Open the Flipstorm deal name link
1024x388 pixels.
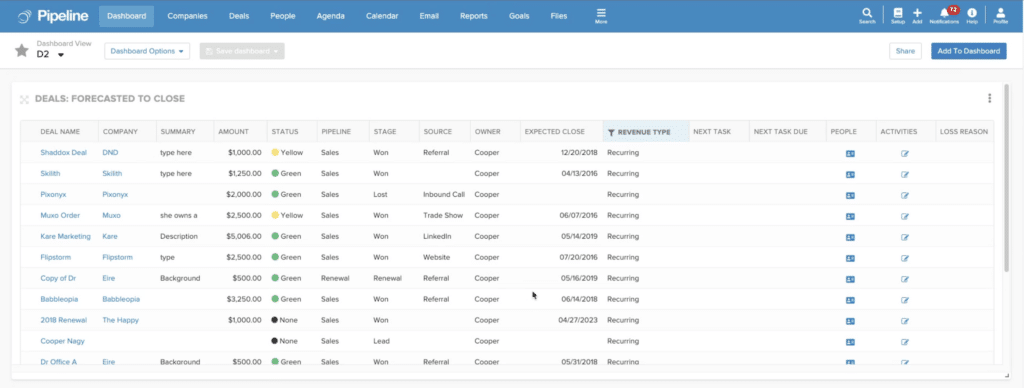pos(56,257)
